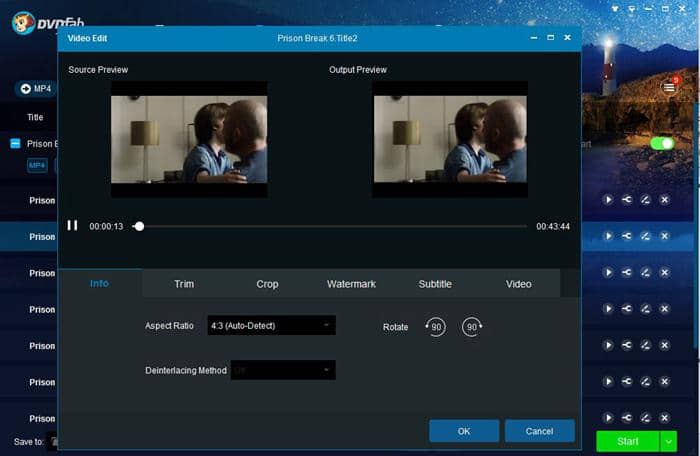Switch to the Crop tab

pyautogui.click(x=267, y=284)
